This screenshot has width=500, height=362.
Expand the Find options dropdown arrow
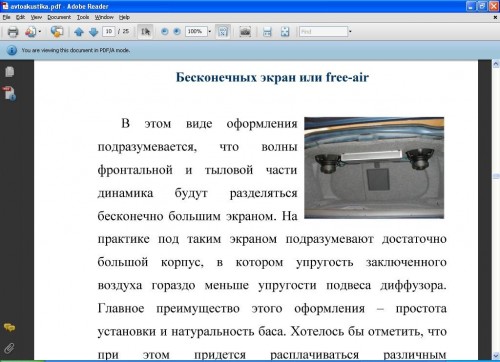tap(350, 32)
